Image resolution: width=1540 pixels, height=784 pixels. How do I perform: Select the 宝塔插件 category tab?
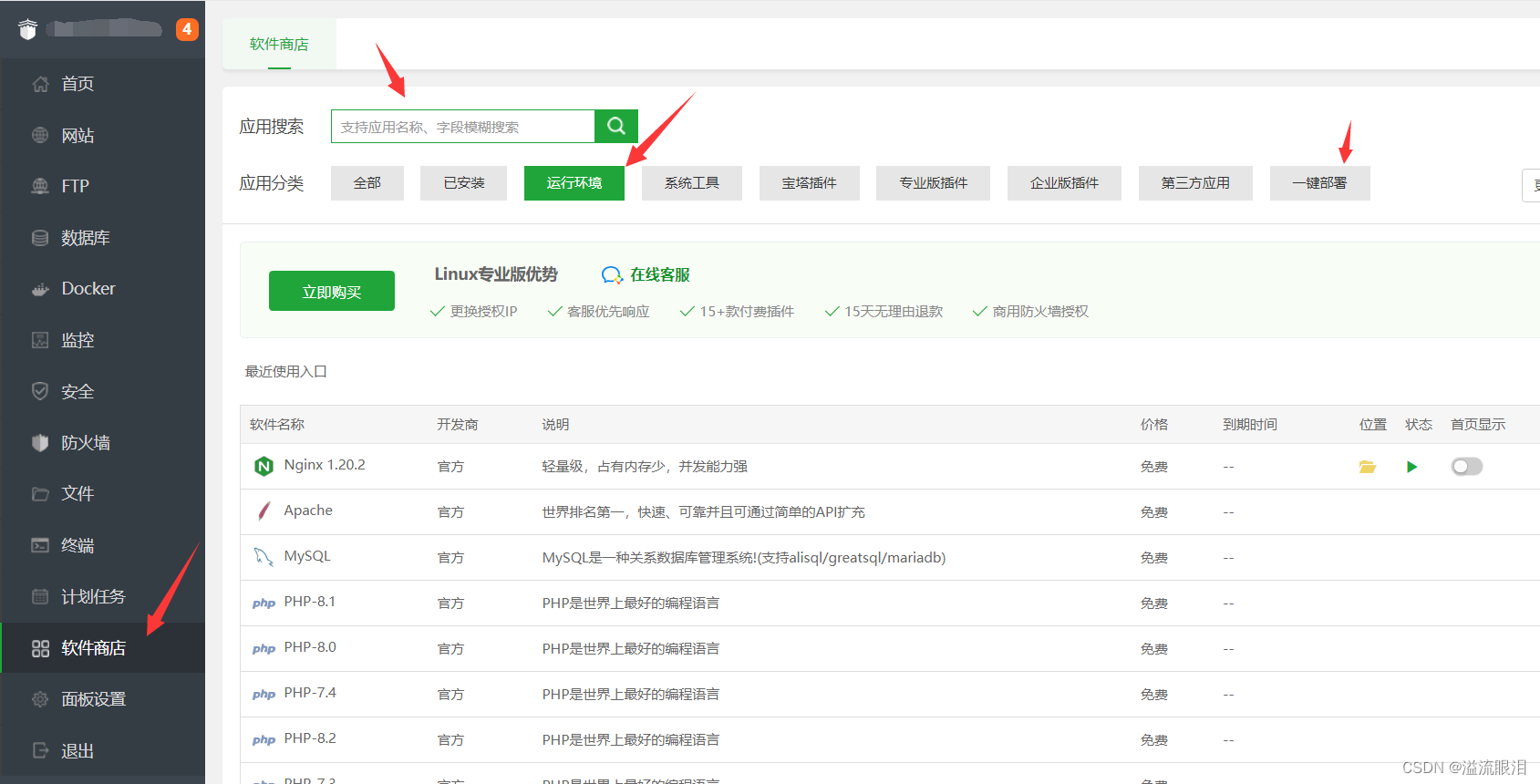(x=810, y=183)
